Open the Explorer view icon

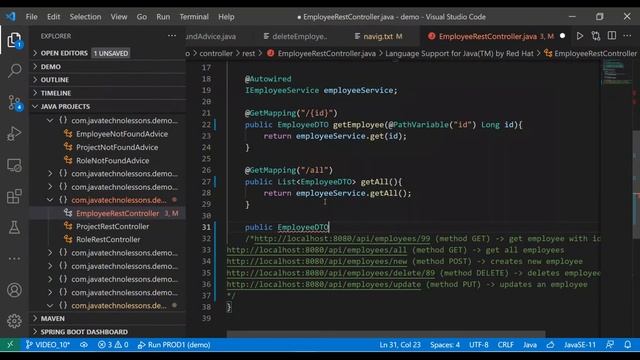[14, 40]
